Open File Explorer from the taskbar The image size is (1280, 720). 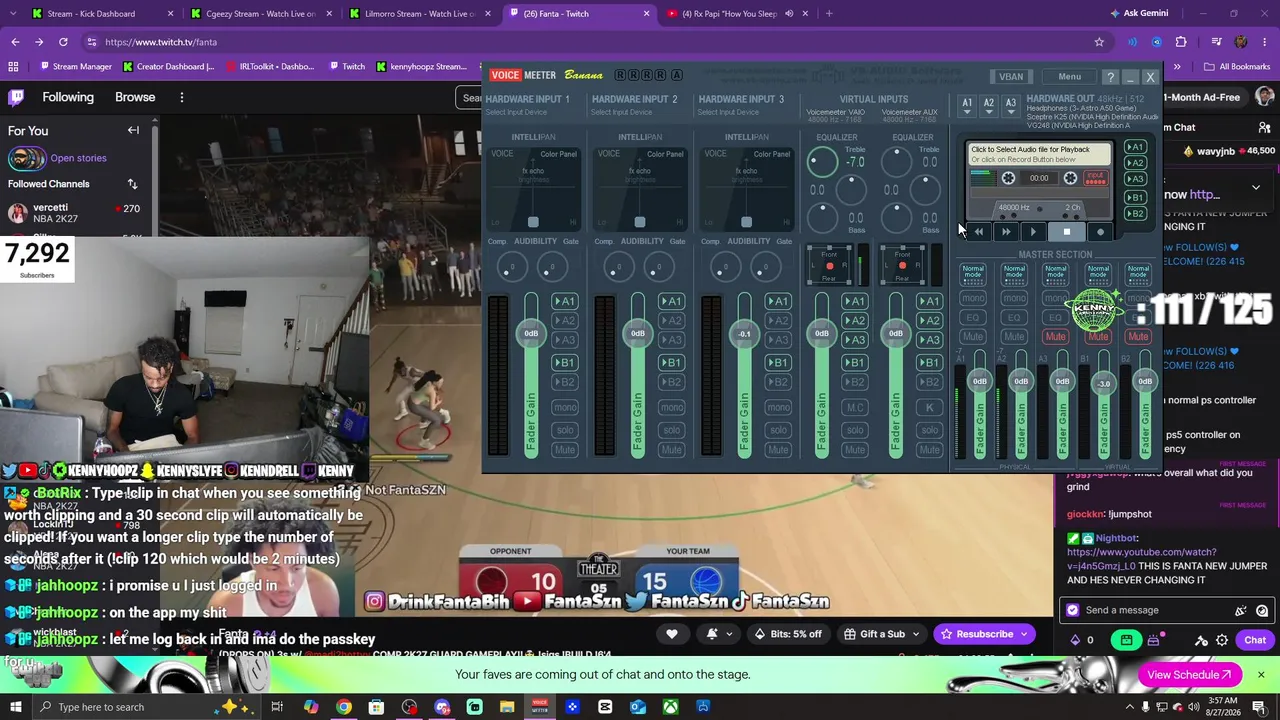[507, 707]
